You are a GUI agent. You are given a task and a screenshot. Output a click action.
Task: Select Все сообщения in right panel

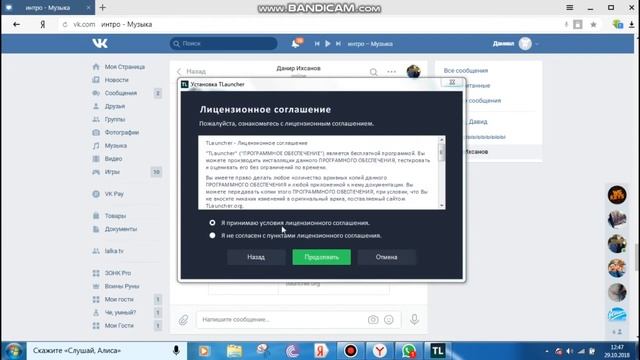[466, 71]
